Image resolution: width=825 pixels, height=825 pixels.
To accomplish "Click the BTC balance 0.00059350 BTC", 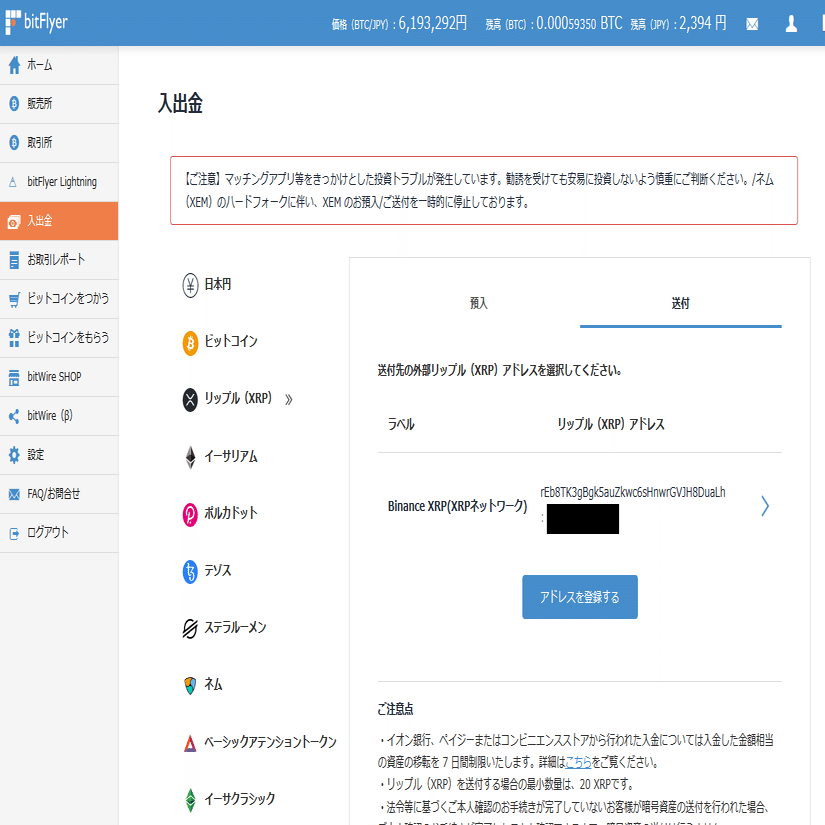I will [x=579, y=23].
